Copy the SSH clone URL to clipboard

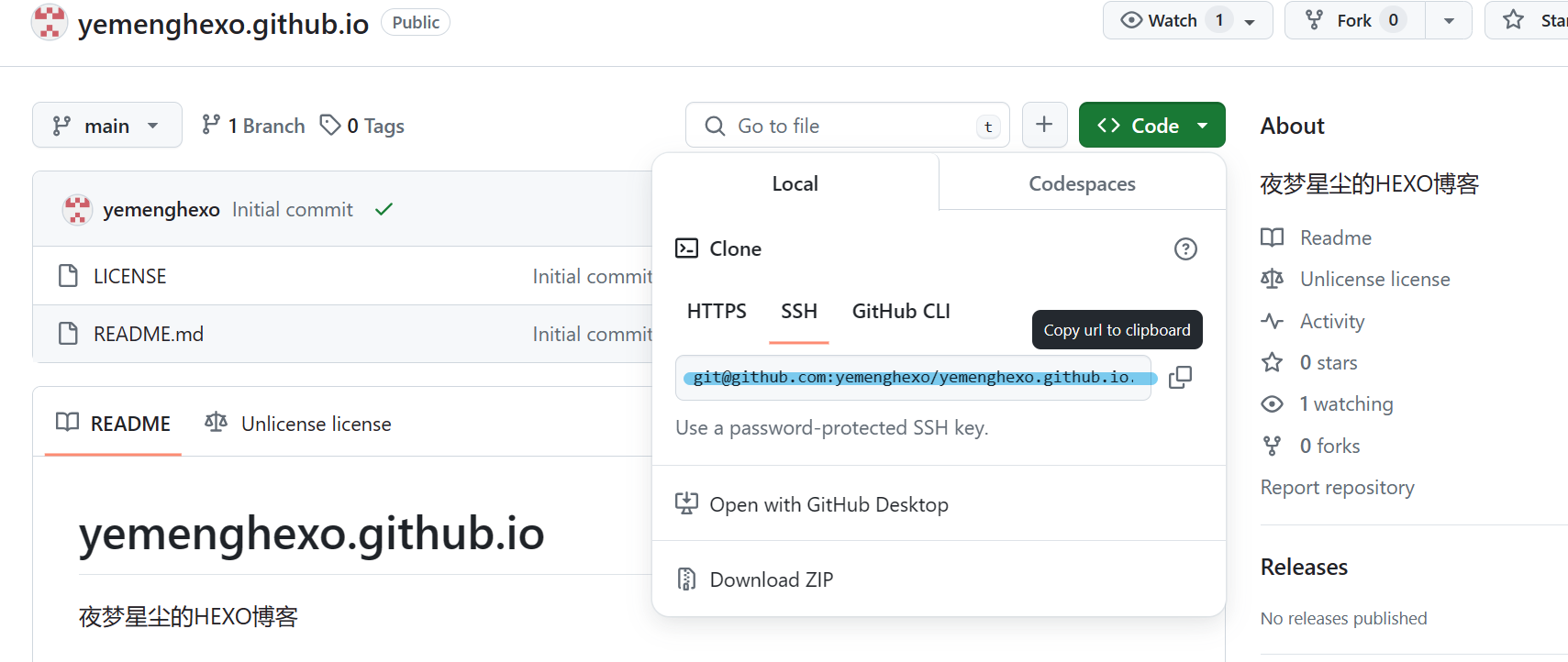pyautogui.click(x=1180, y=377)
